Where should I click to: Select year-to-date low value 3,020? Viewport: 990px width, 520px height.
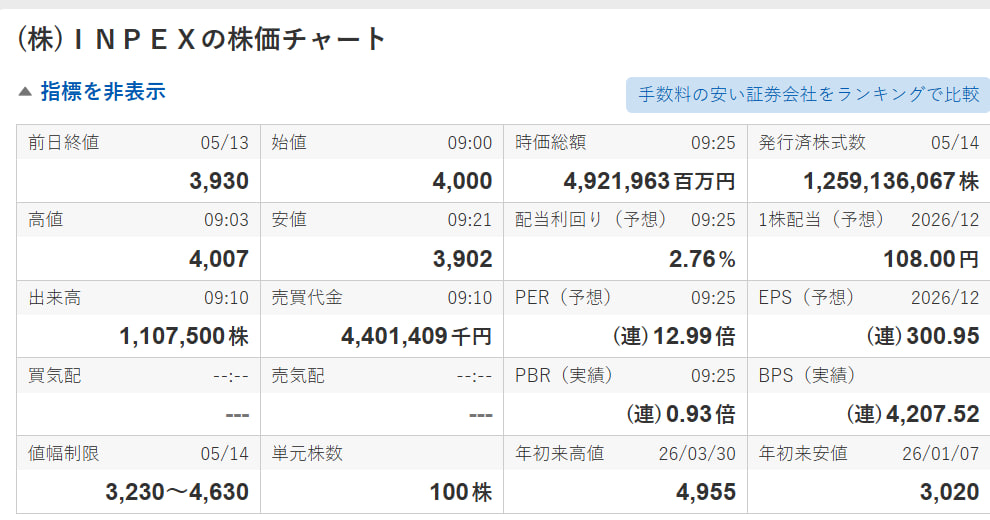point(950,492)
